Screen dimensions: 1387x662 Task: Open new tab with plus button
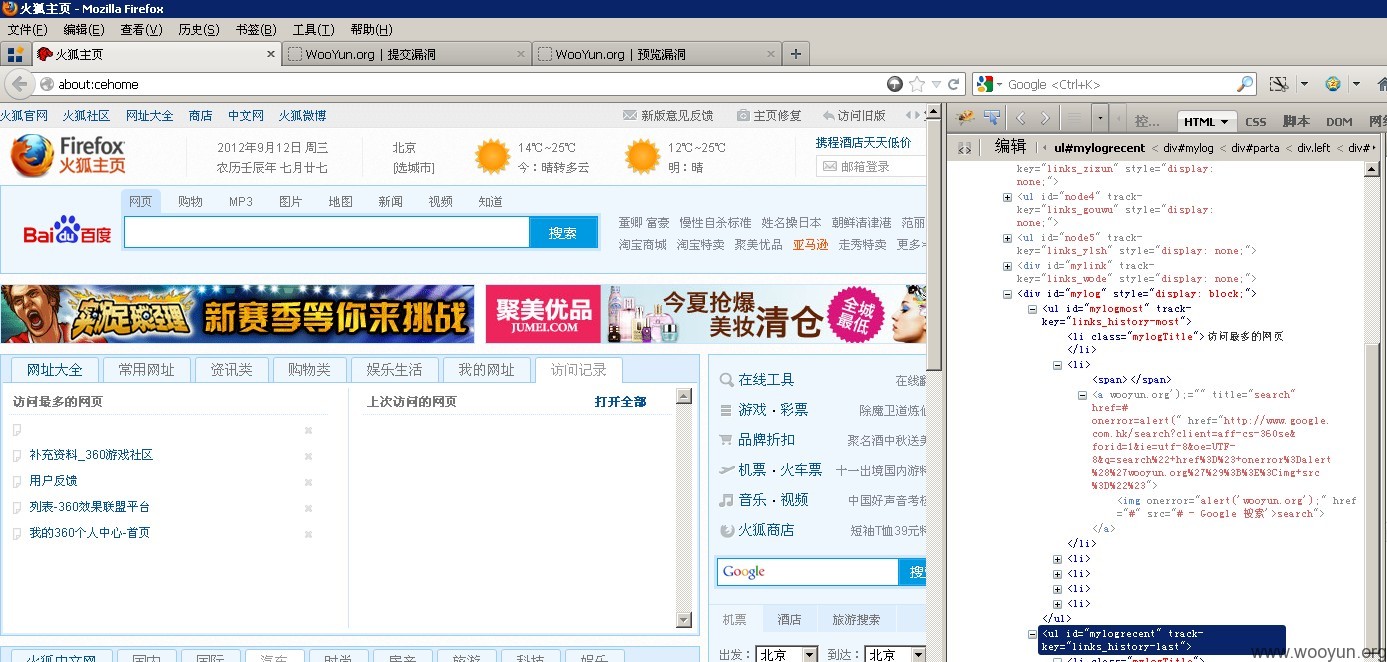(x=795, y=54)
